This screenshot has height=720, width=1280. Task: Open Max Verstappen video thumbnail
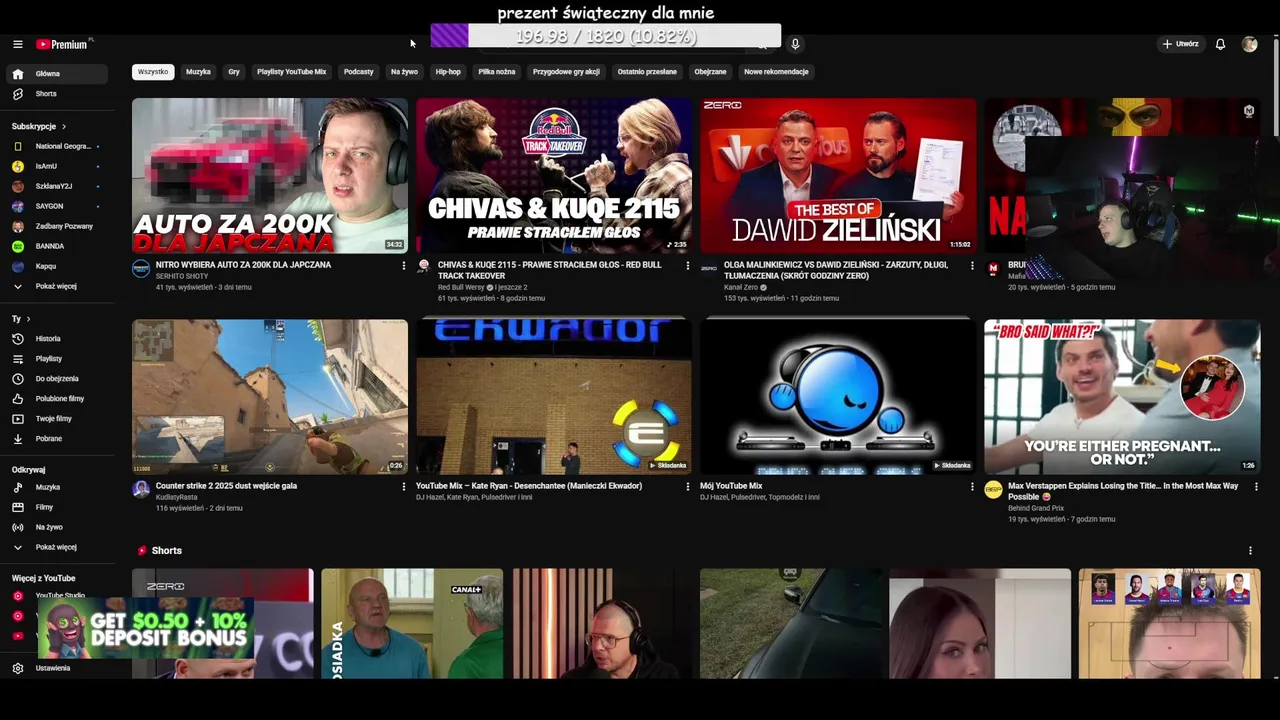point(1122,397)
